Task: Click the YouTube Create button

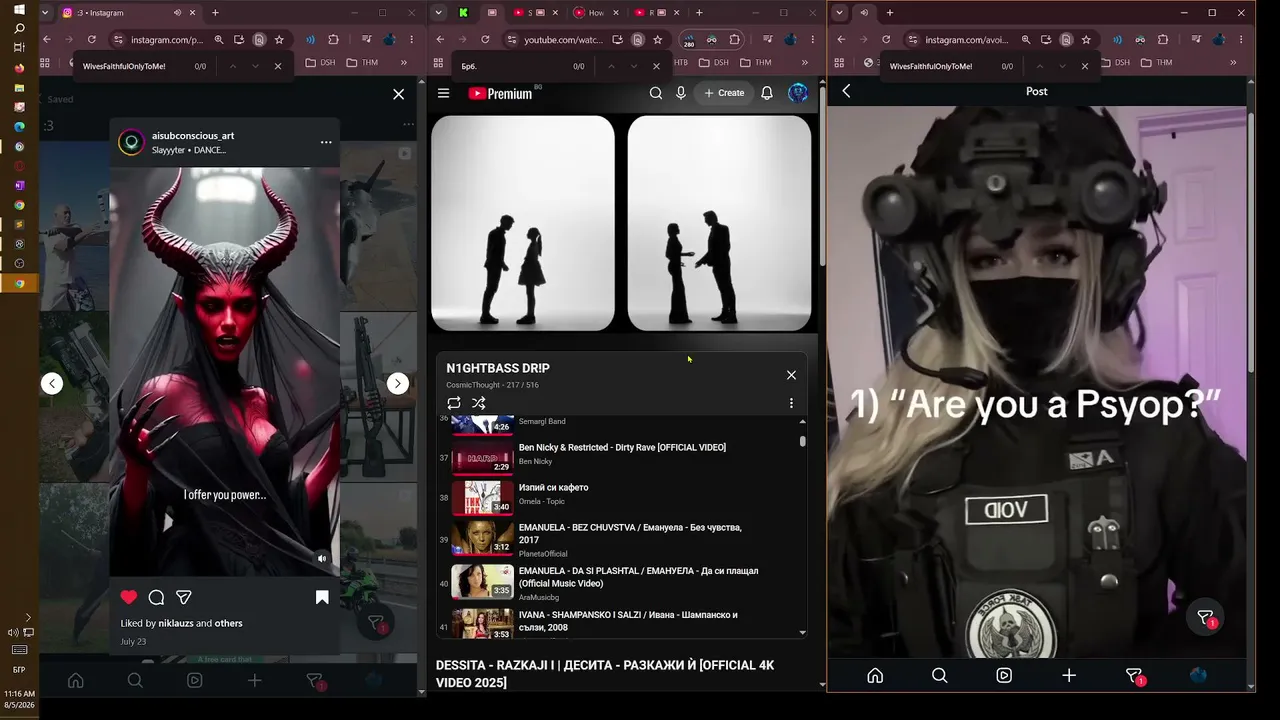Action: coord(724,93)
